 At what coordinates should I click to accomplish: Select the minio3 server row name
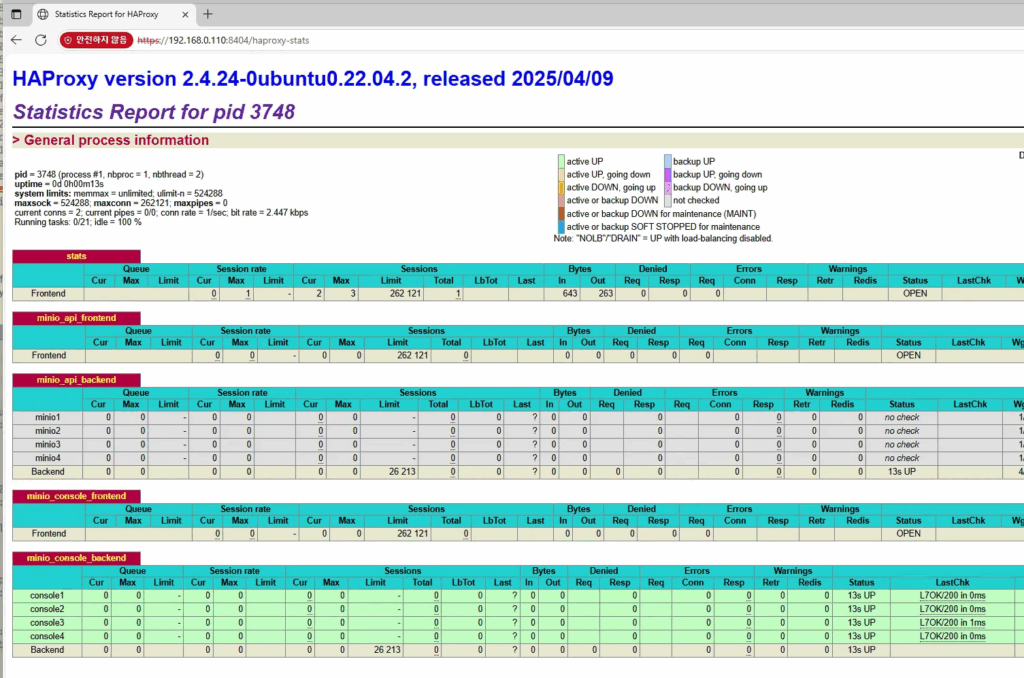pos(48,445)
